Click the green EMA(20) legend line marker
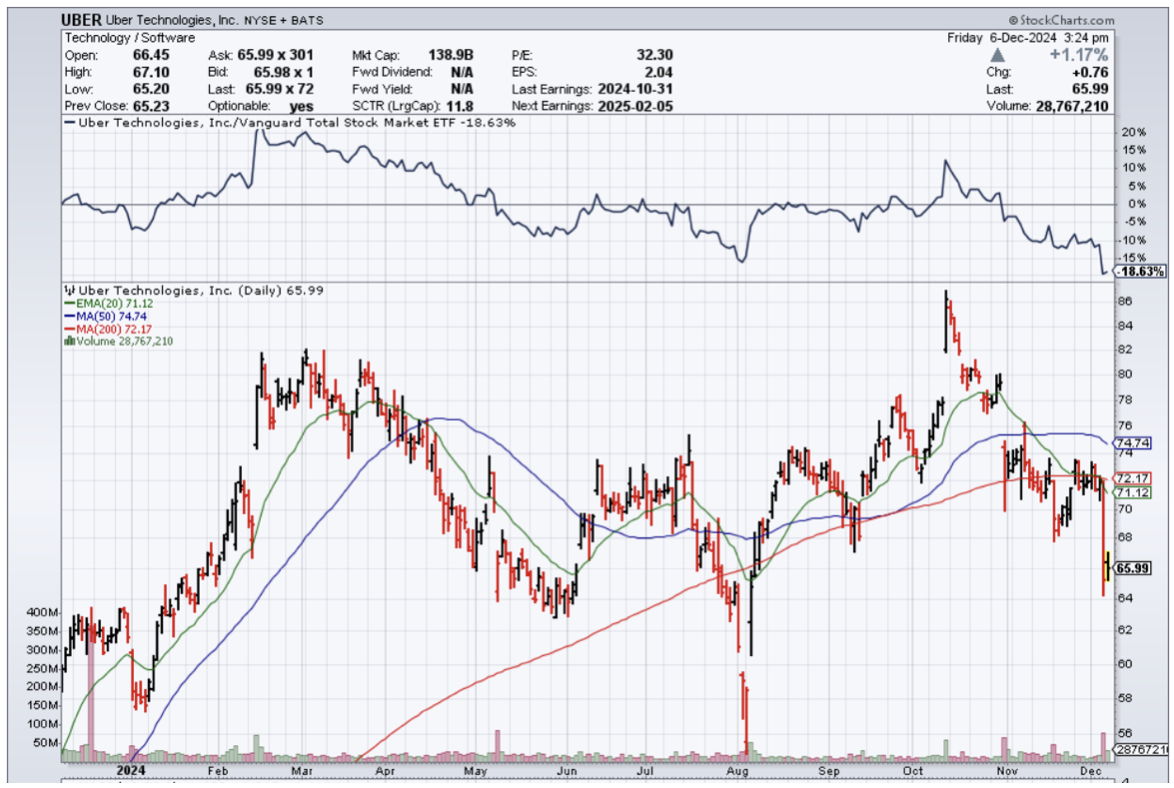The image size is (1174, 788). point(68,303)
